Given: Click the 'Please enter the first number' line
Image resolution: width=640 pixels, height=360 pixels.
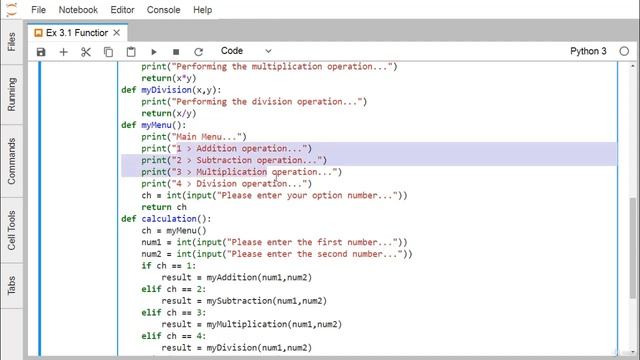Looking at the screenshot, I should 274,242.
